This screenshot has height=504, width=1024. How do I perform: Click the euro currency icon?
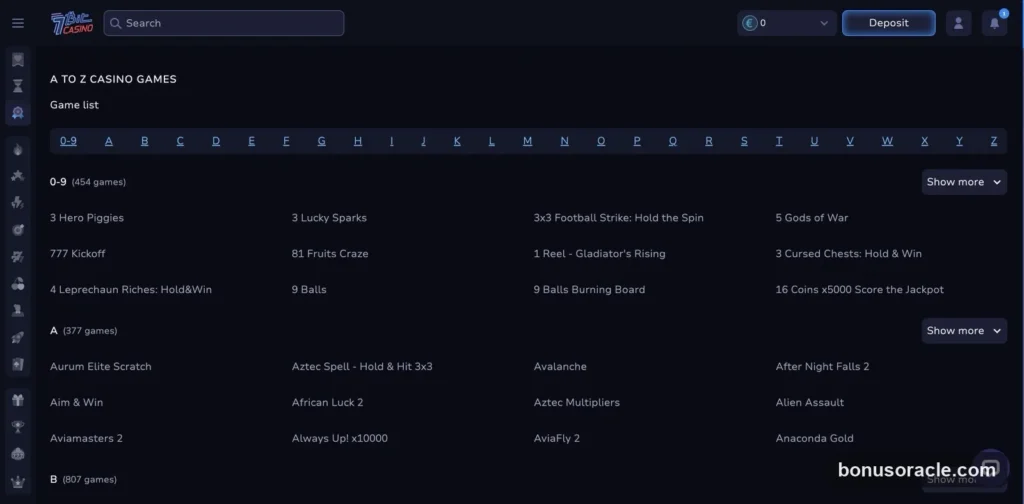(750, 23)
